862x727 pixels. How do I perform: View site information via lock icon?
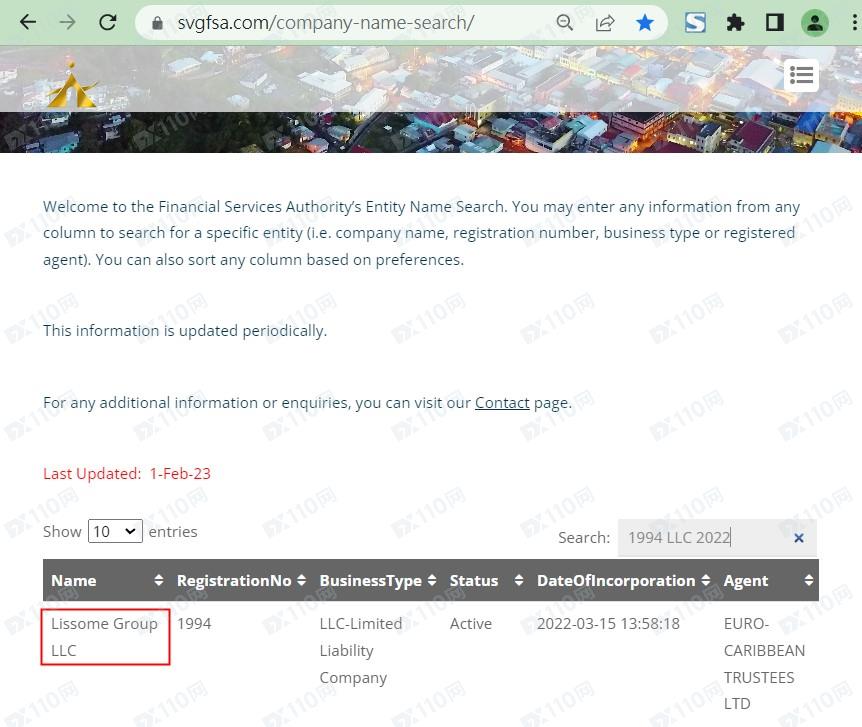[x=157, y=23]
